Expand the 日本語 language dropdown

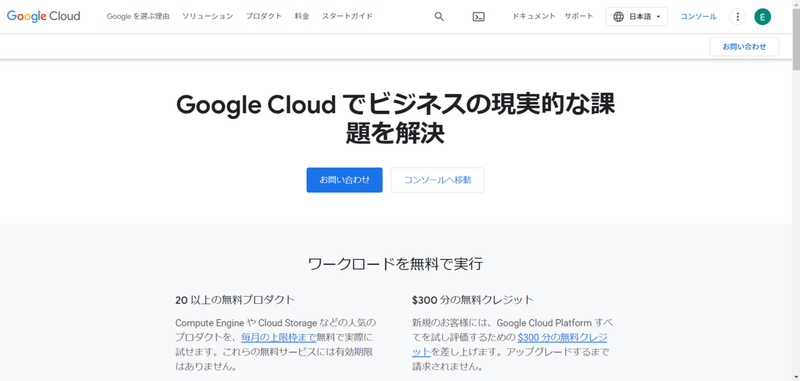click(637, 16)
